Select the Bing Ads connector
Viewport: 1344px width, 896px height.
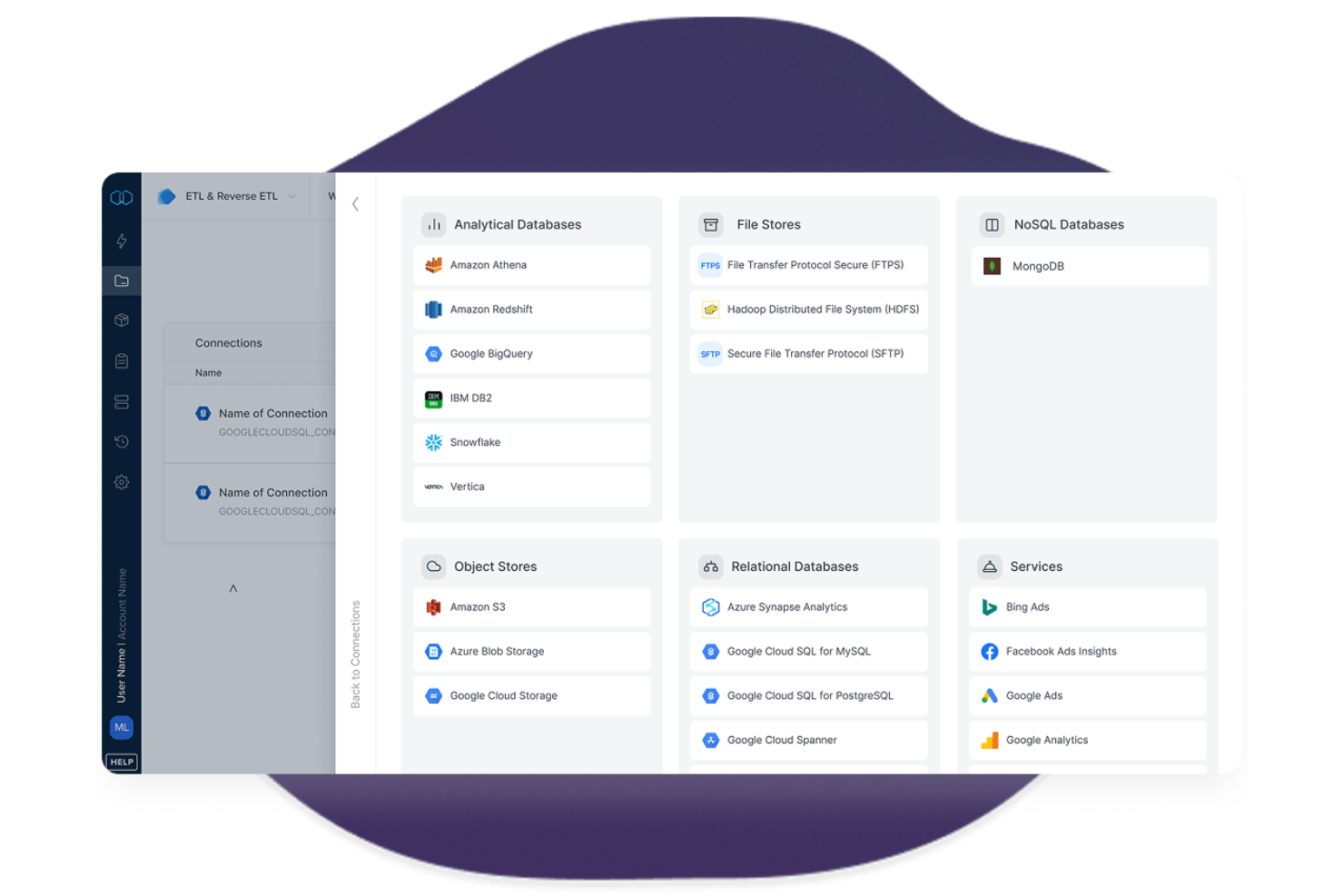click(x=1087, y=607)
